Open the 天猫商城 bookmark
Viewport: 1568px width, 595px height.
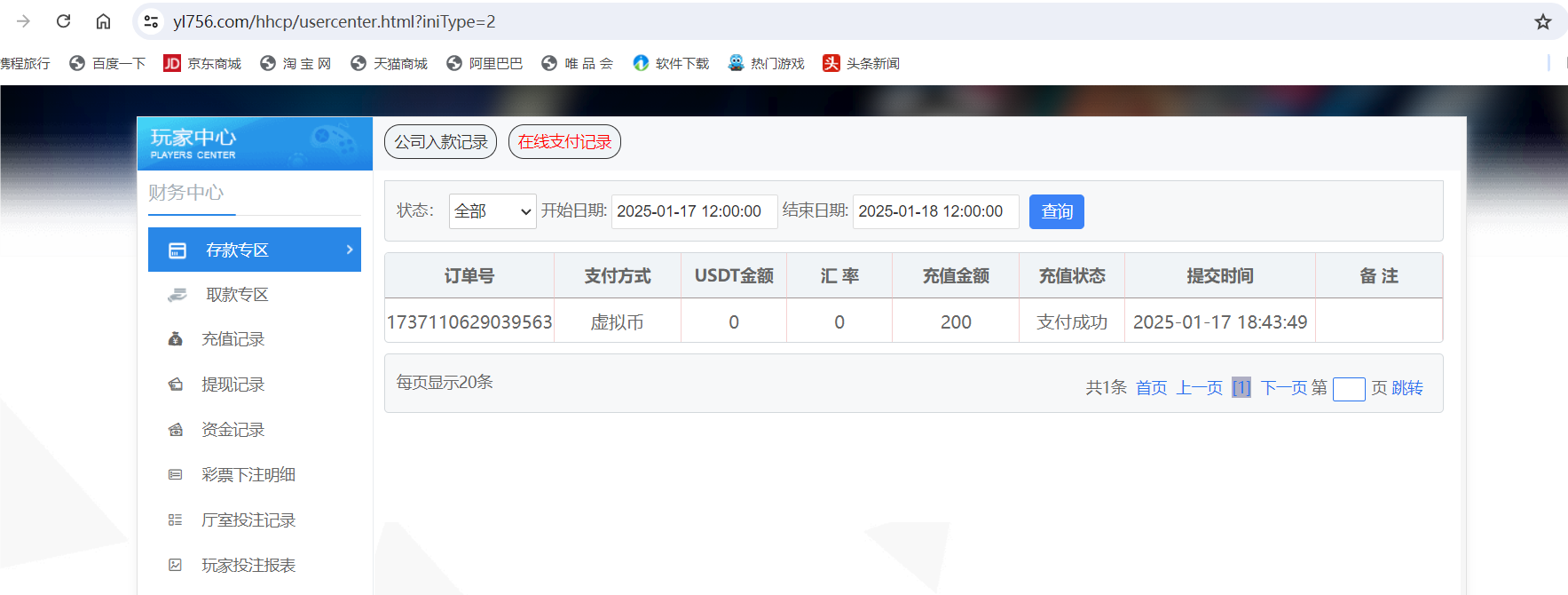tap(390, 63)
